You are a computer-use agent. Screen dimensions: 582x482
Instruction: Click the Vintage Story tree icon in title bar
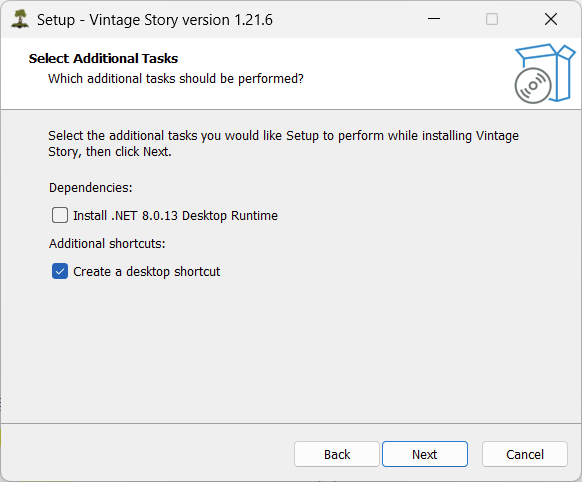tap(20, 19)
